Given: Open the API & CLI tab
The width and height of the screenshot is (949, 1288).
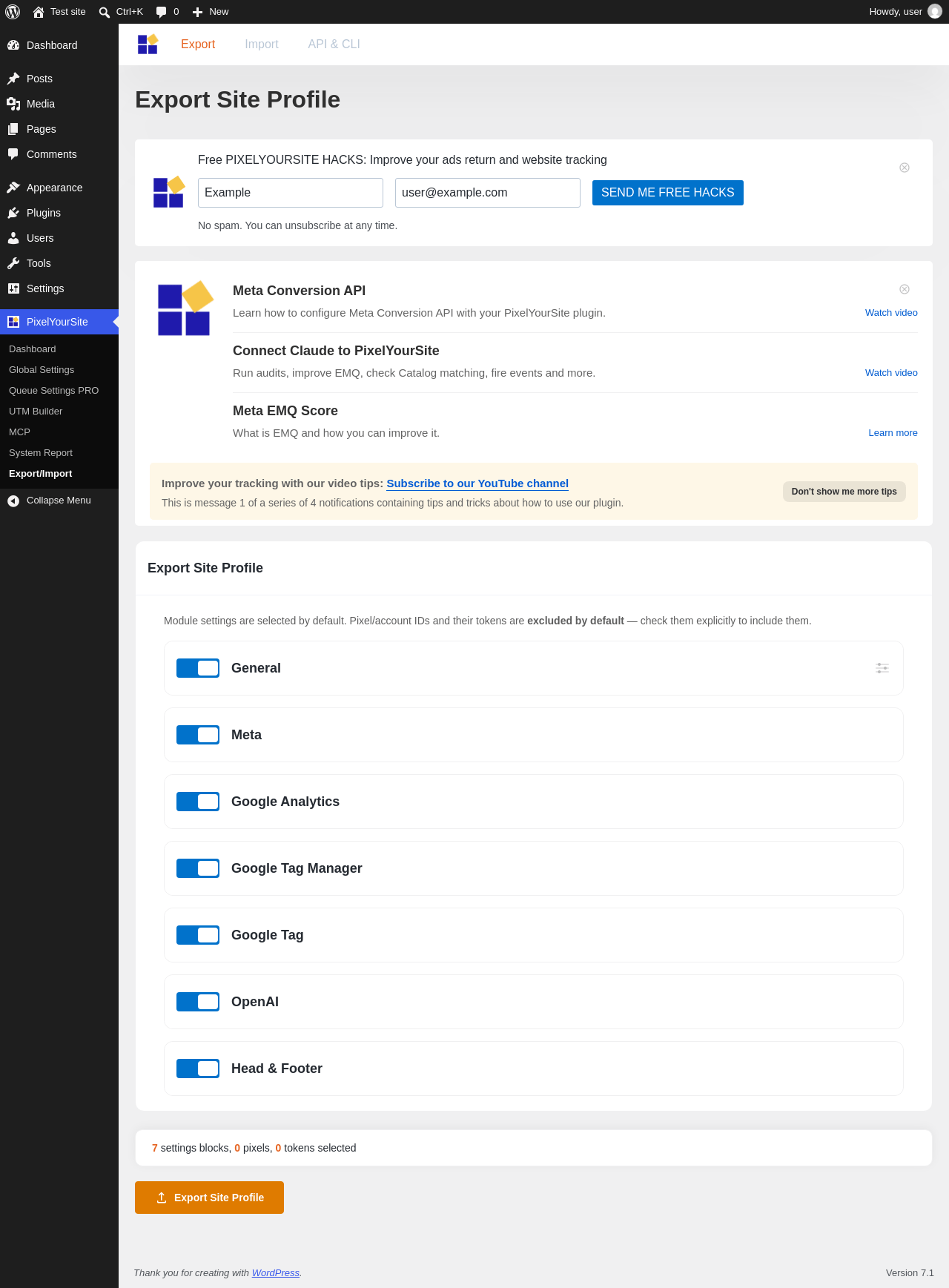Looking at the screenshot, I should 334,44.
